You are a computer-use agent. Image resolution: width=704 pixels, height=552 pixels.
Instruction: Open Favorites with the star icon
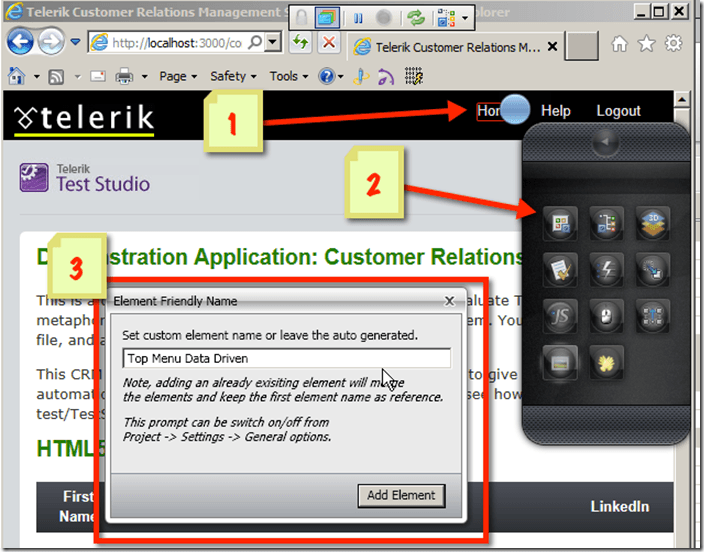point(646,44)
